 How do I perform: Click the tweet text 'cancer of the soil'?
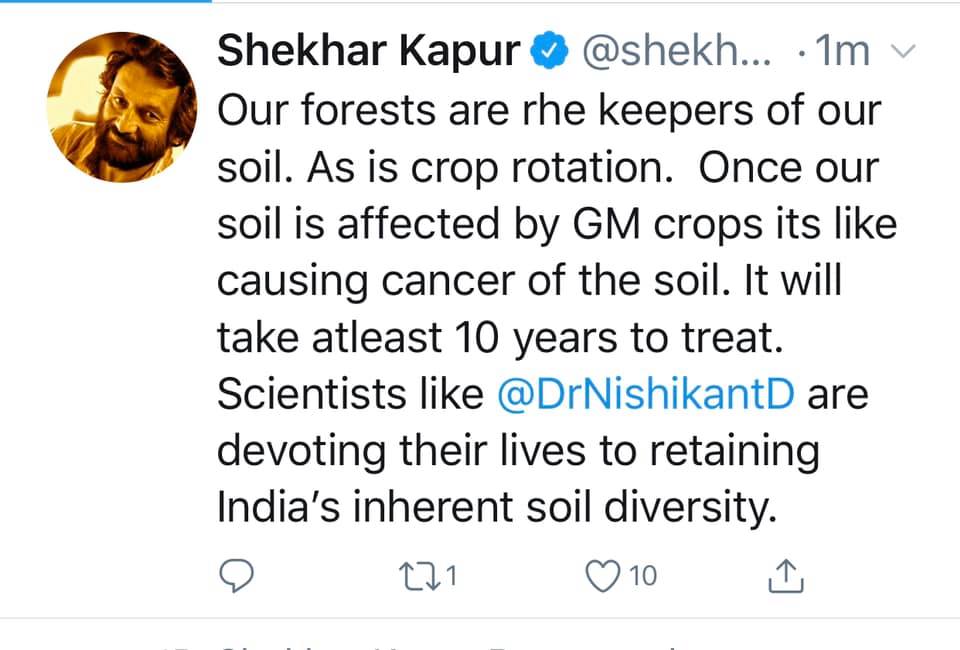pyautogui.click(x=557, y=280)
